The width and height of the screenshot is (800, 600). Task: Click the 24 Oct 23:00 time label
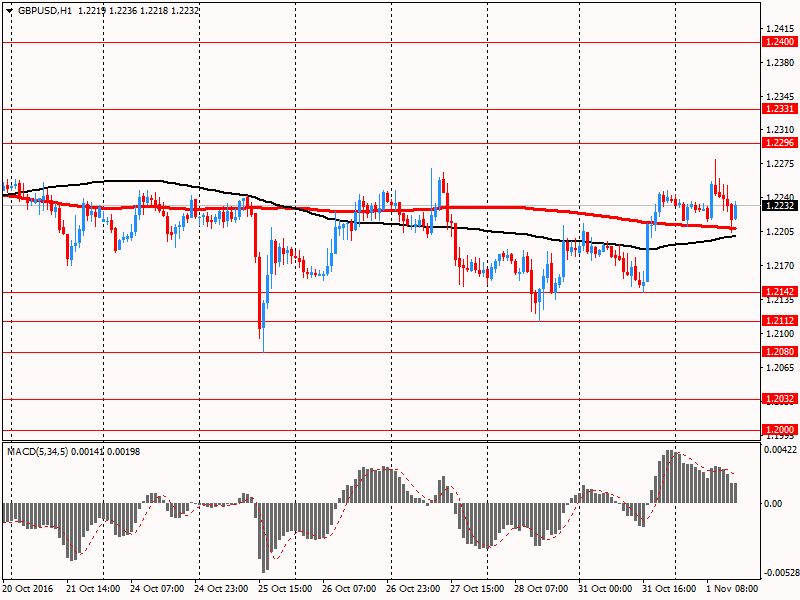point(221,589)
